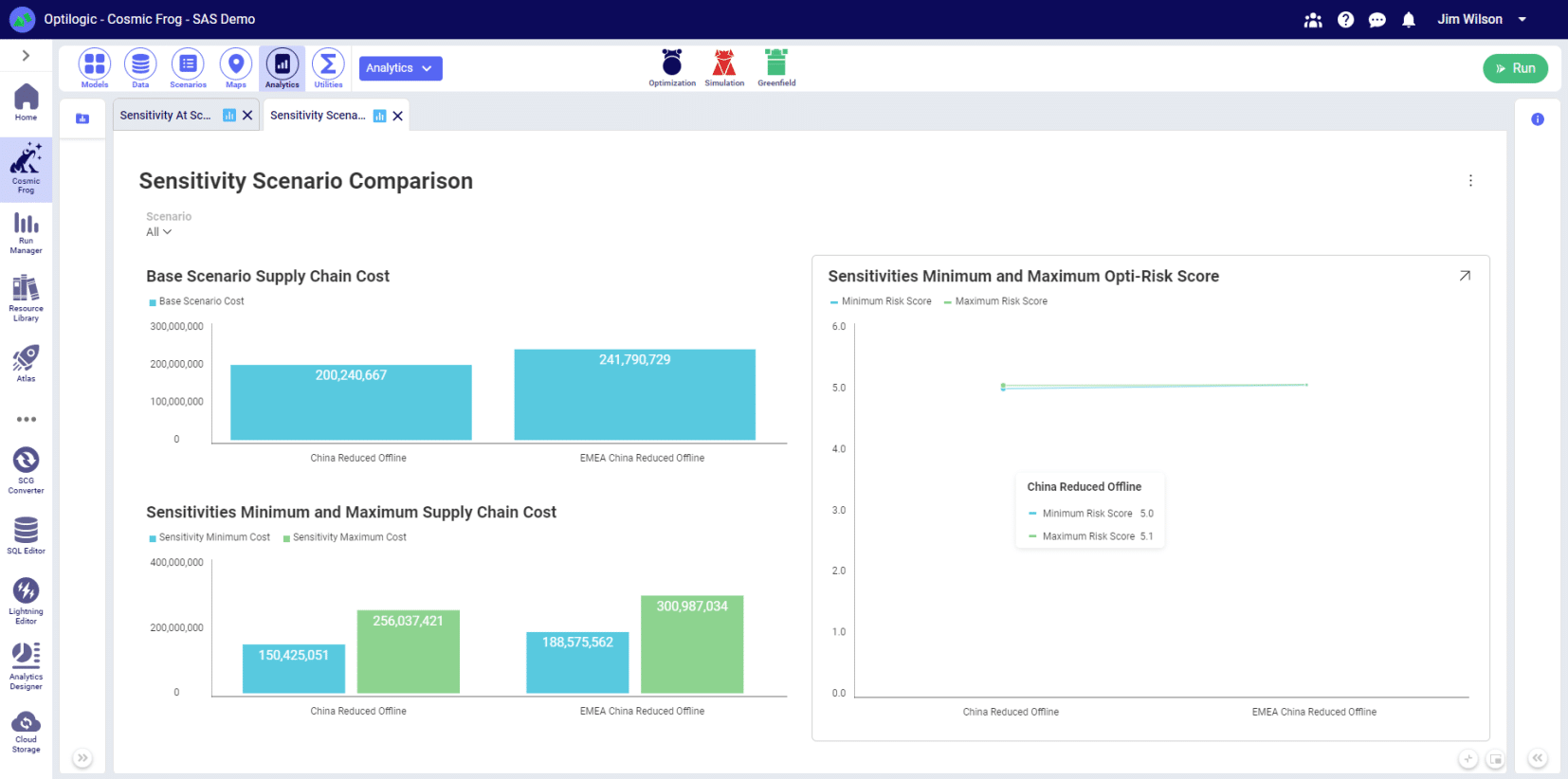Open SCG Converter in the sidebar
The height and width of the screenshot is (779, 1568).
tap(26, 471)
